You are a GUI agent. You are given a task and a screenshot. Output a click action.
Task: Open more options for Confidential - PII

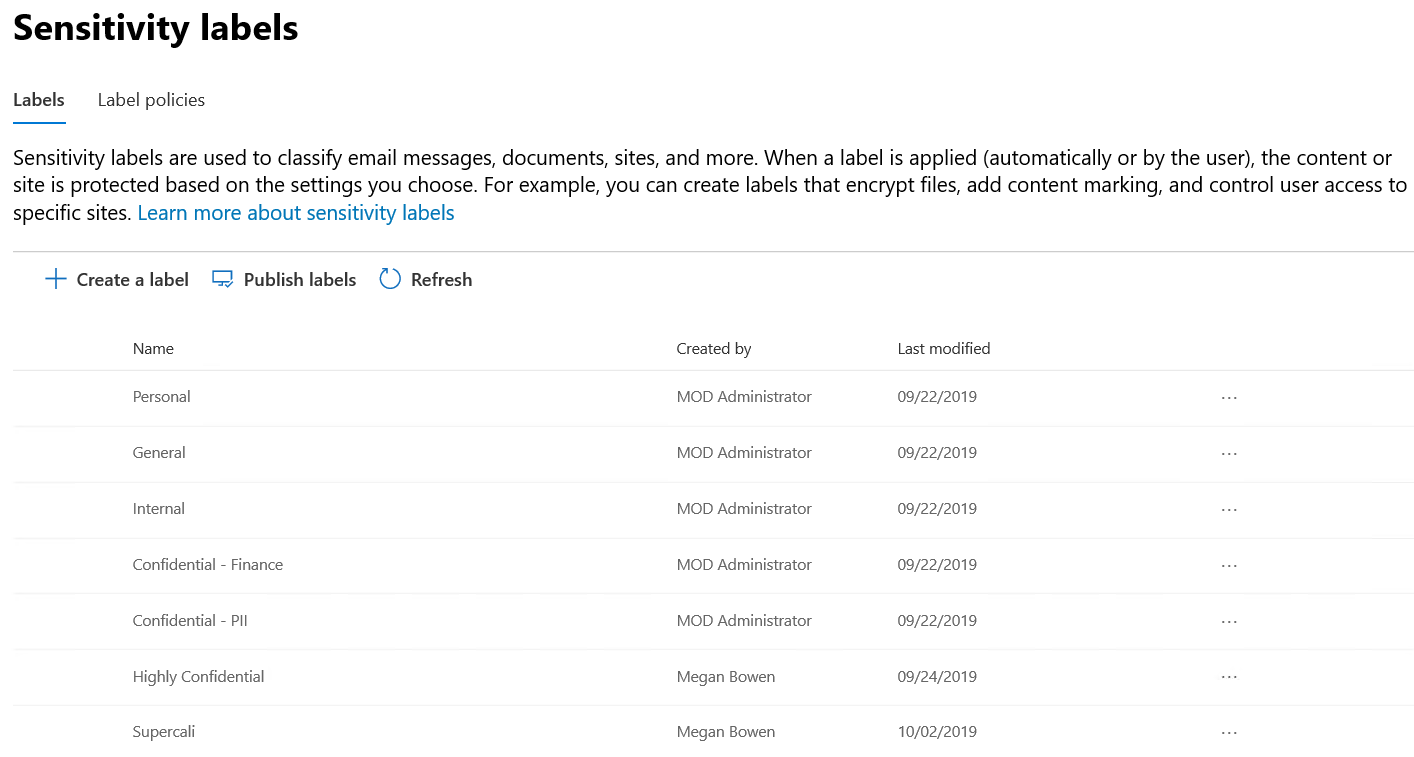[x=1229, y=621]
